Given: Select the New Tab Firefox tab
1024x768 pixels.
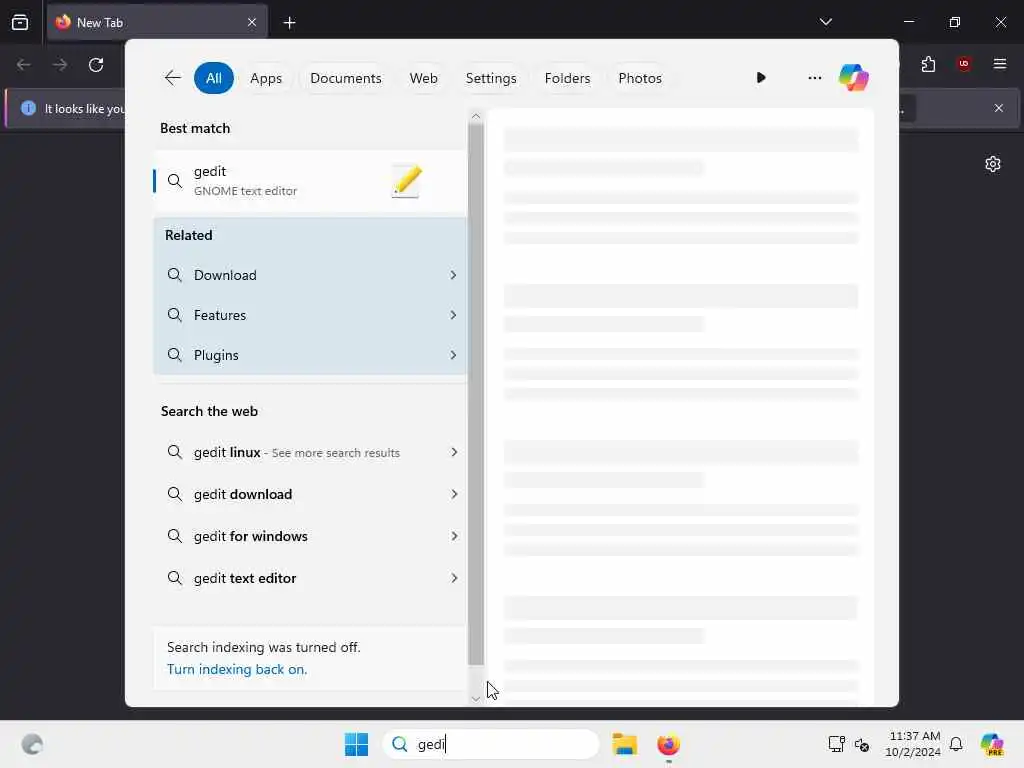Looking at the screenshot, I should point(157,22).
